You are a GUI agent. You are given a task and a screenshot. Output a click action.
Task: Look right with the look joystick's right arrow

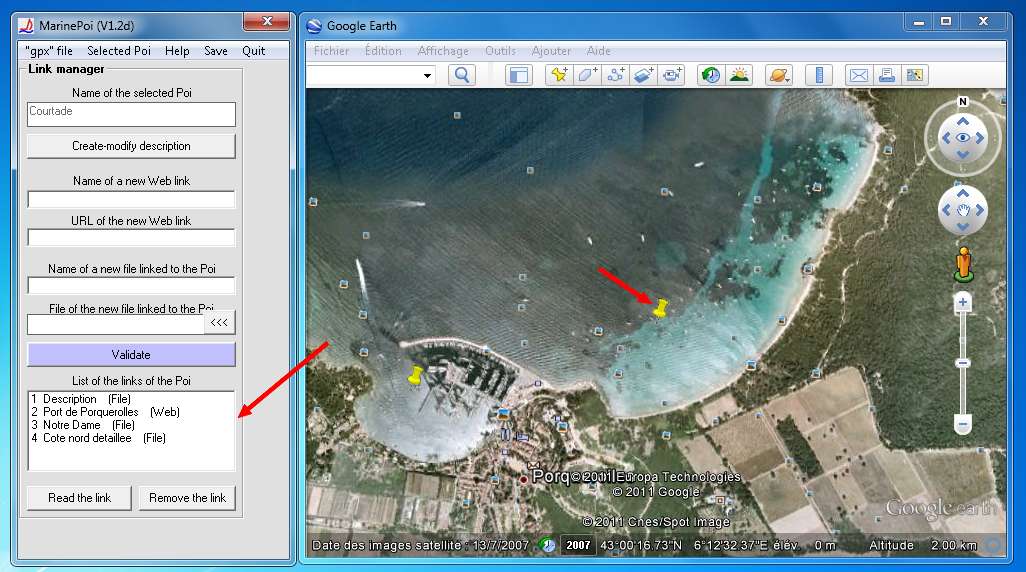click(980, 137)
